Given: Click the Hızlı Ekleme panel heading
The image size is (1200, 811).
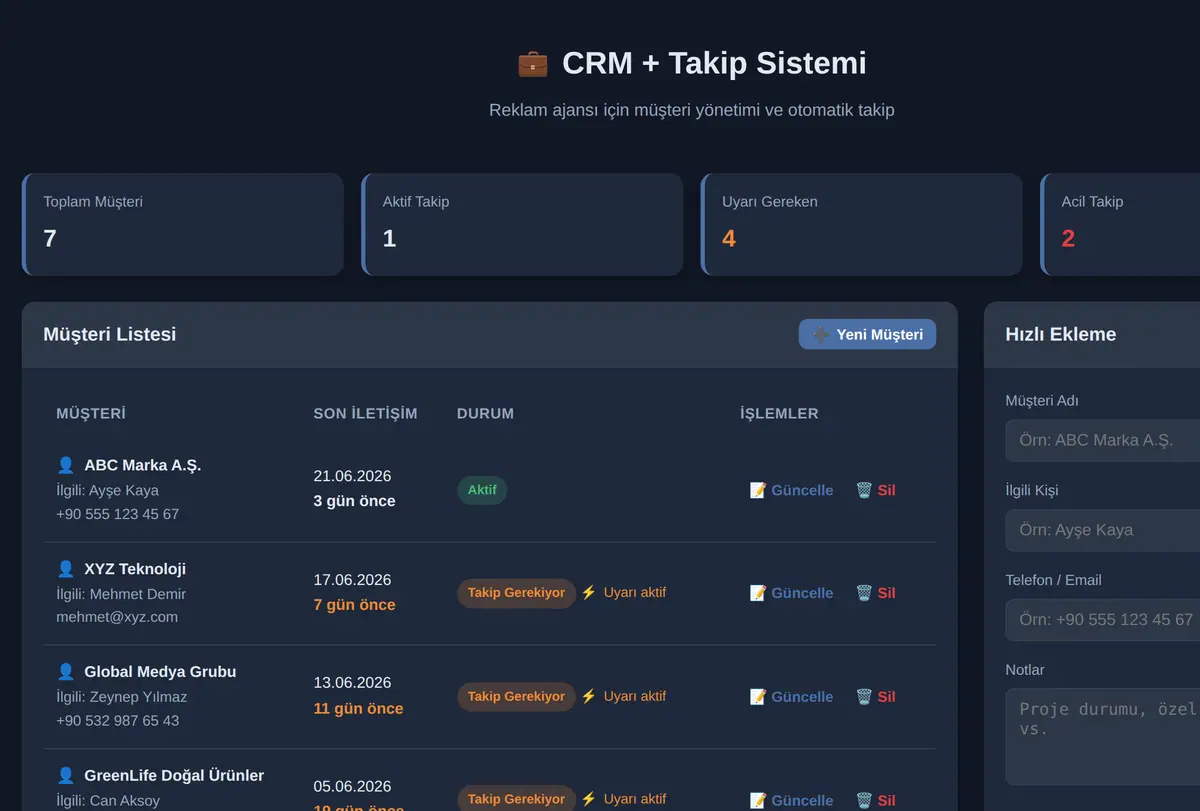Looking at the screenshot, I should (1061, 334).
